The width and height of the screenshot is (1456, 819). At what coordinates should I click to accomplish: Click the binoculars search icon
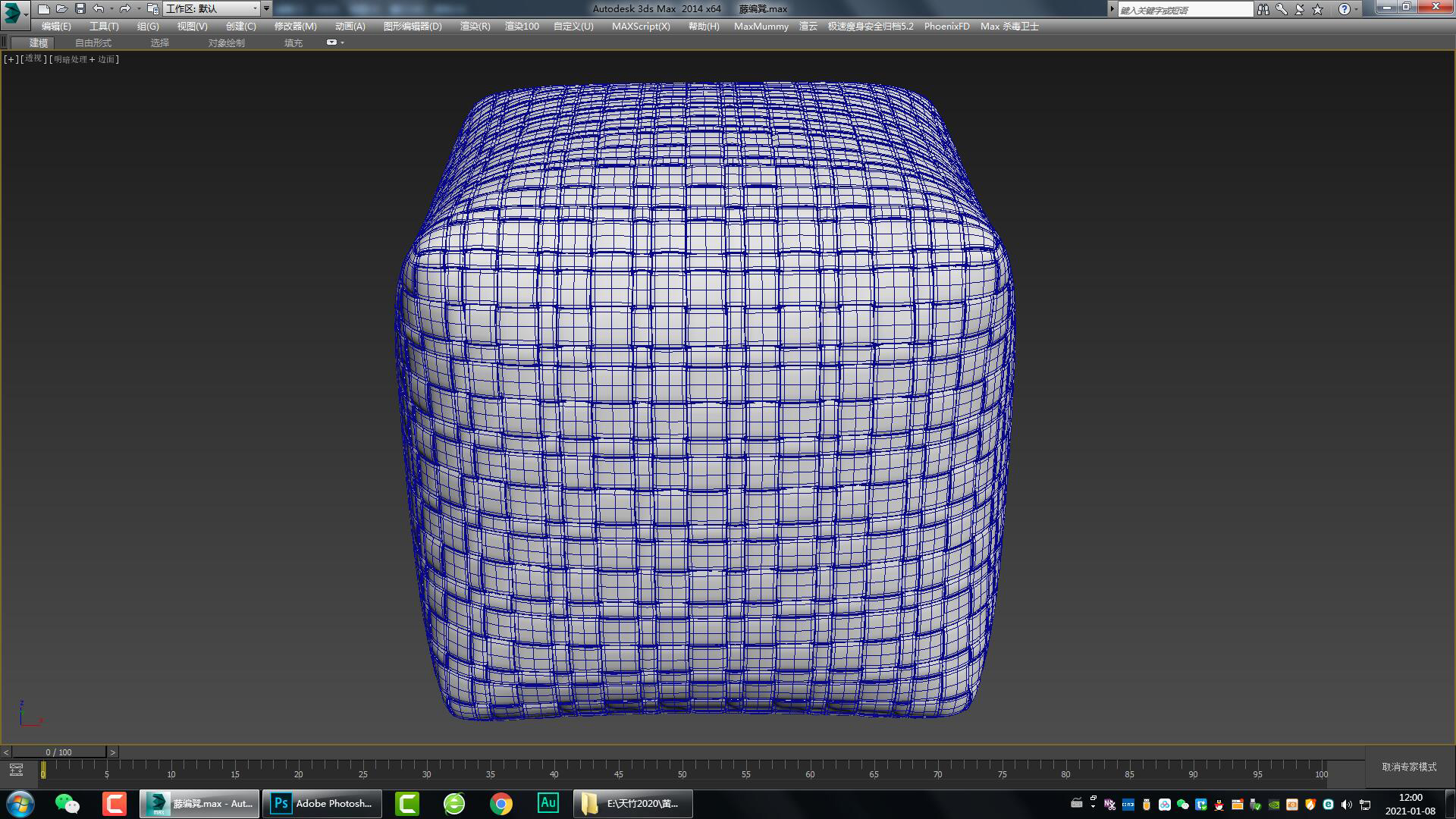[1263, 9]
